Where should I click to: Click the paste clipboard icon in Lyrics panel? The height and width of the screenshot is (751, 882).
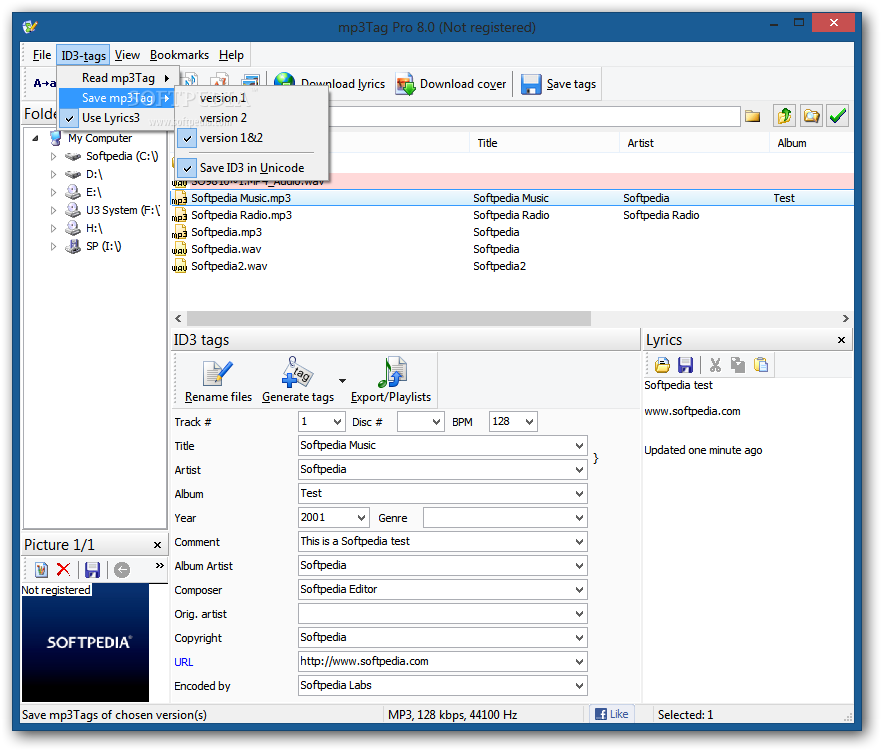click(760, 365)
